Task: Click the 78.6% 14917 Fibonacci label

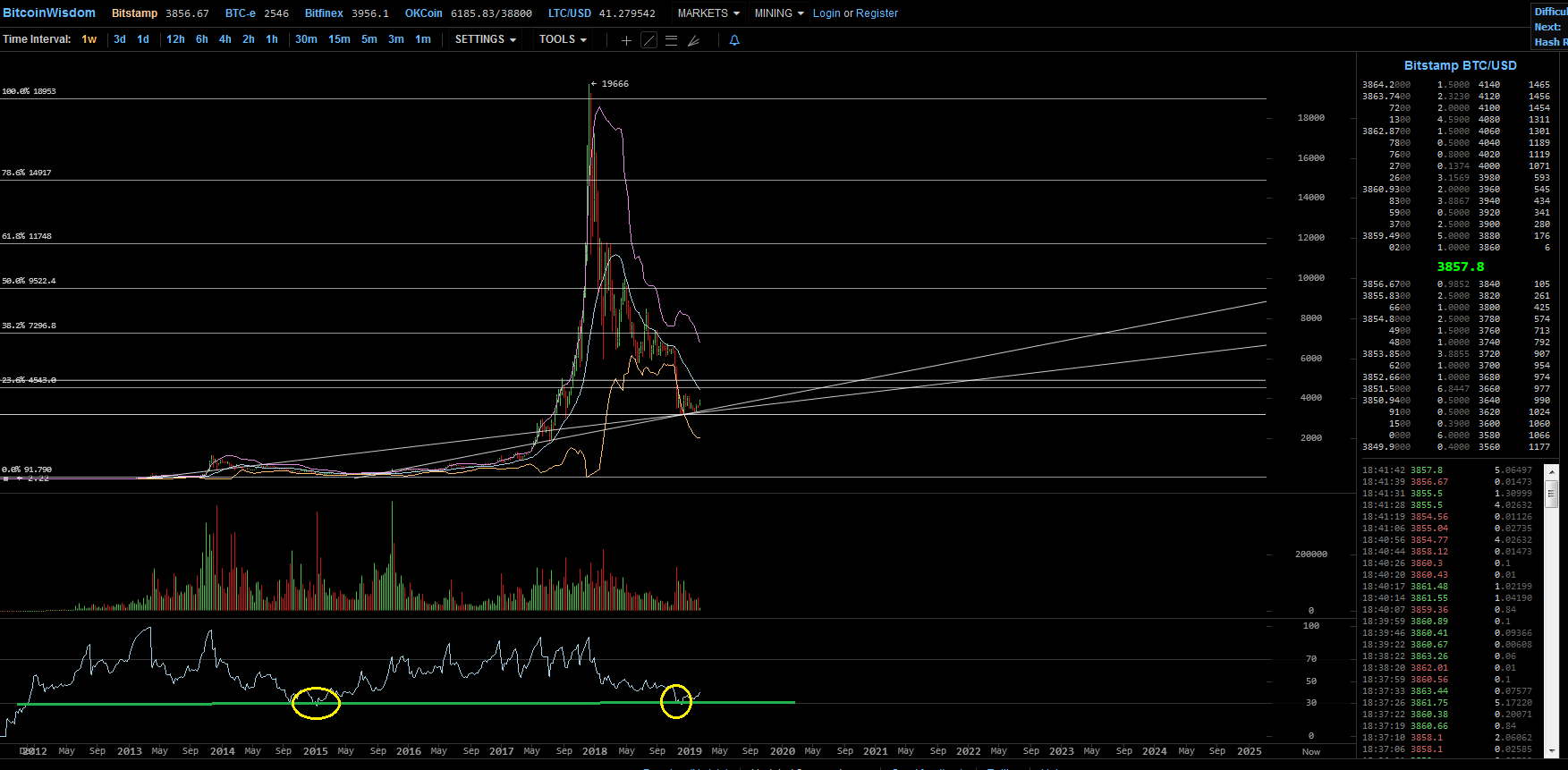Action: click(27, 173)
